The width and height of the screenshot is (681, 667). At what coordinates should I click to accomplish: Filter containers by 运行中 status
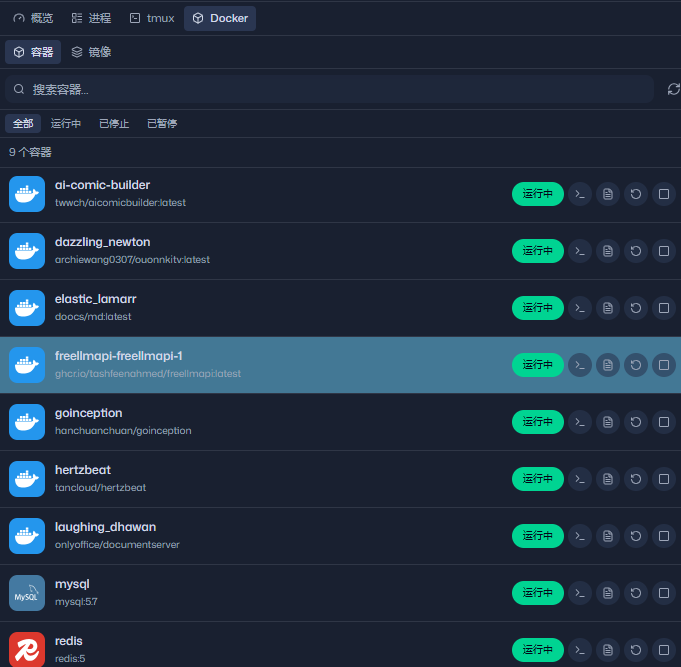coord(66,123)
